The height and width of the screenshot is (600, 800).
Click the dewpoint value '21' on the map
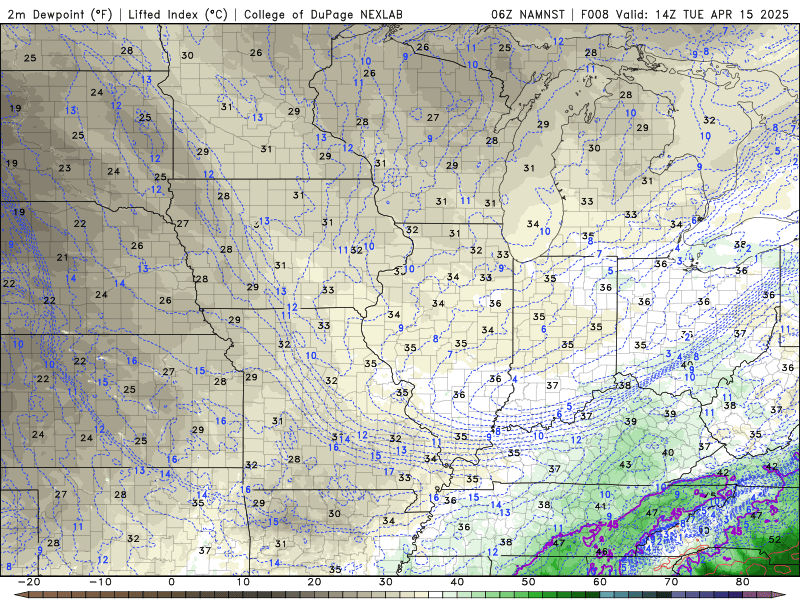coord(62,258)
